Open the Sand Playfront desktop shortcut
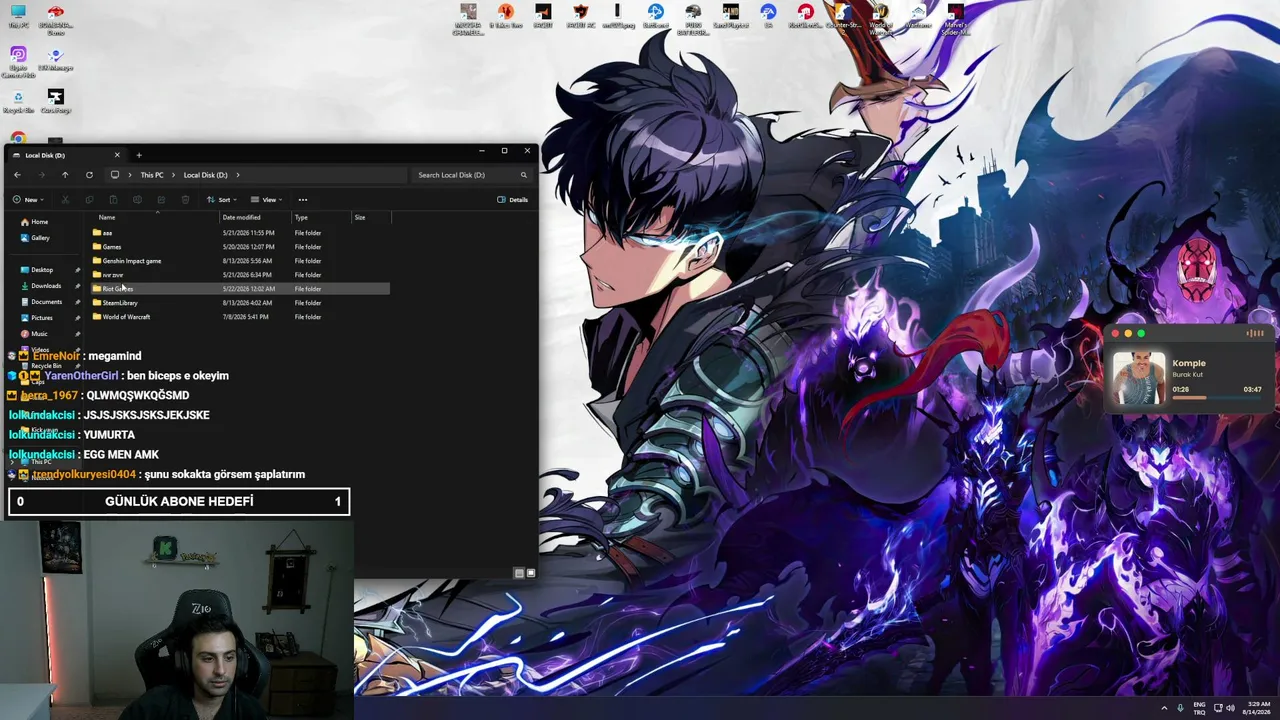This screenshot has height=720, width=1280. pyautogui.click(x=731, y=16)
